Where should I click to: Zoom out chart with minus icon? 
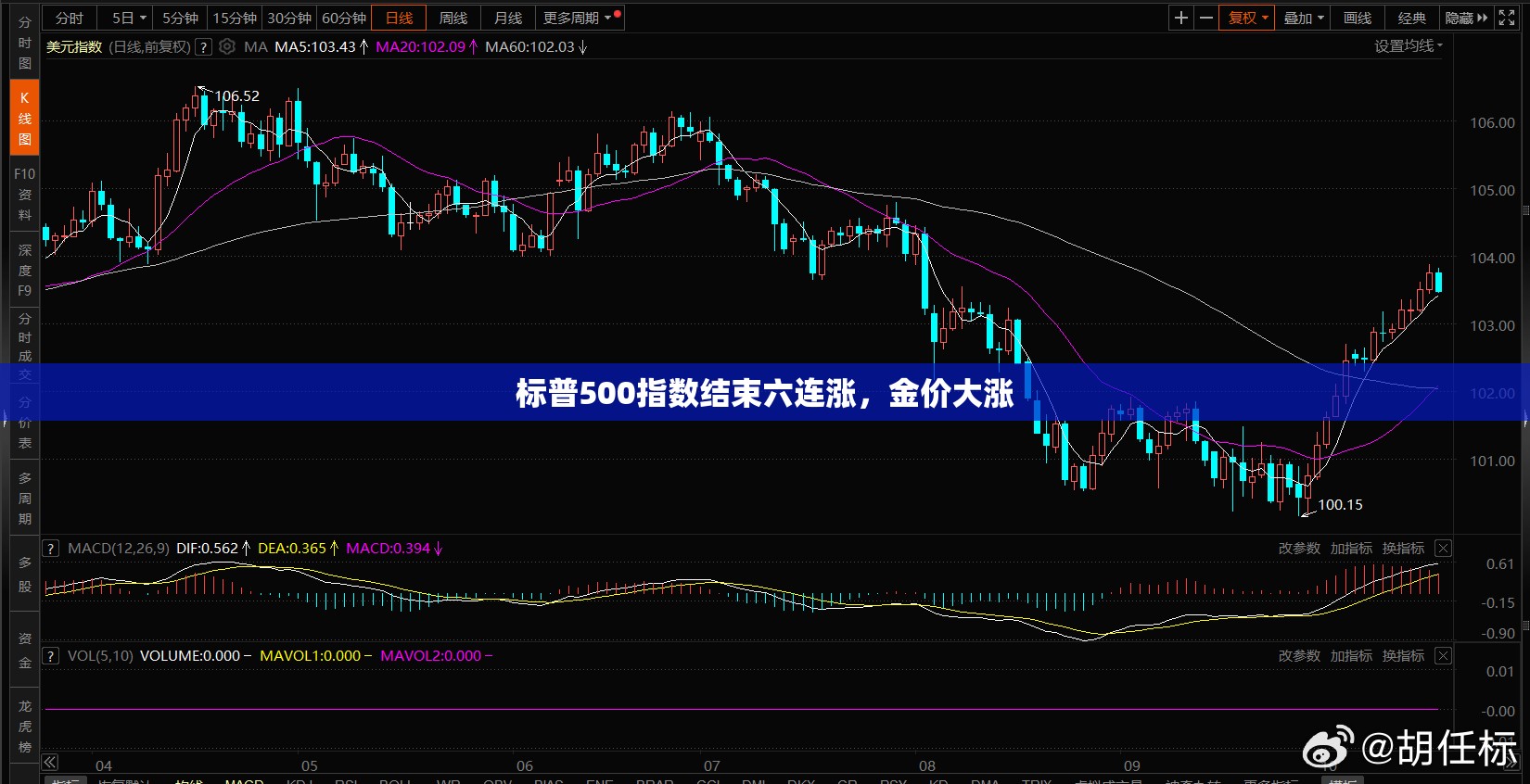[1205, 18]
